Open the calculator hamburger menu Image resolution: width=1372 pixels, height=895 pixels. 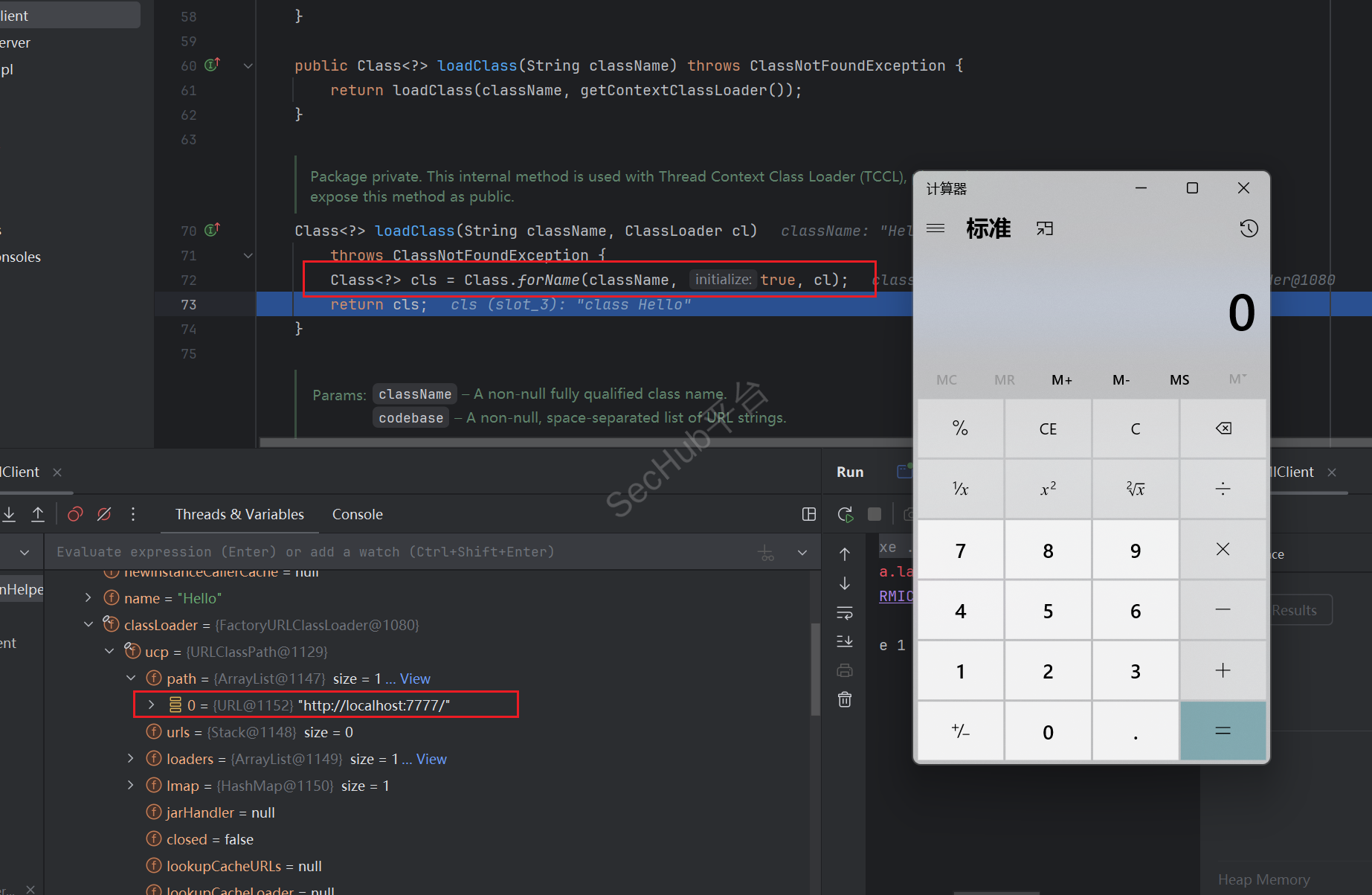point(935,228)
